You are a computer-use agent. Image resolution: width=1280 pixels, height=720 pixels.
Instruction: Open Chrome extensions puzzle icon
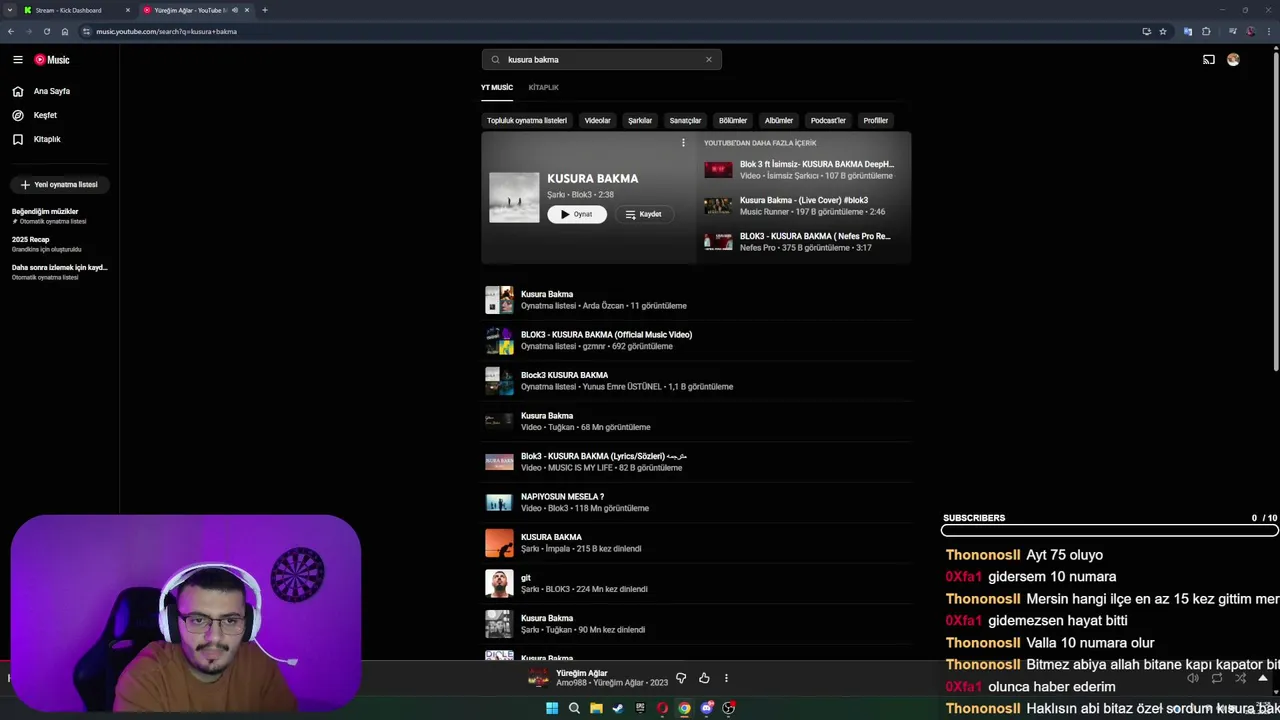pos(1206,31)
